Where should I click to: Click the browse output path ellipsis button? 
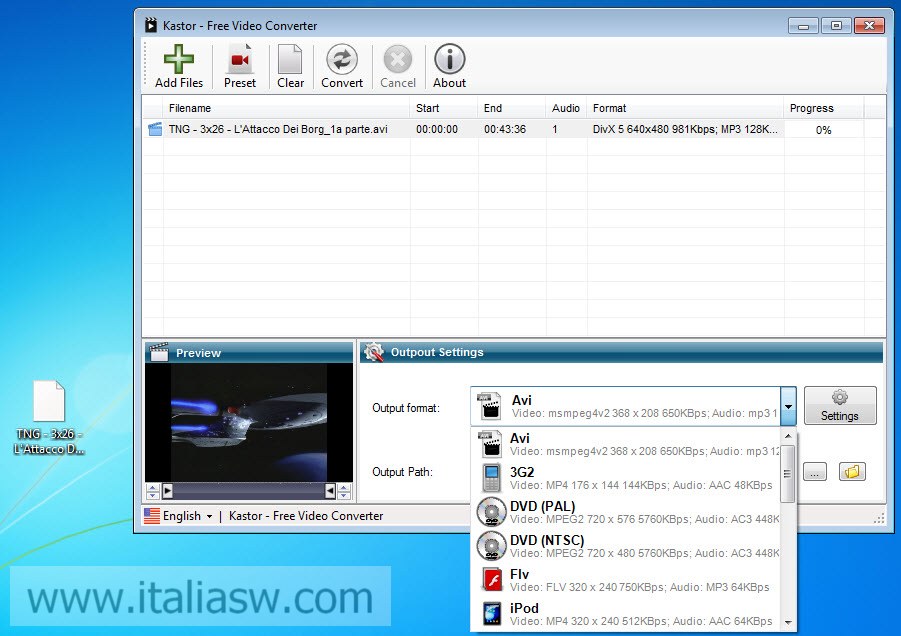[x=815, y=472]
